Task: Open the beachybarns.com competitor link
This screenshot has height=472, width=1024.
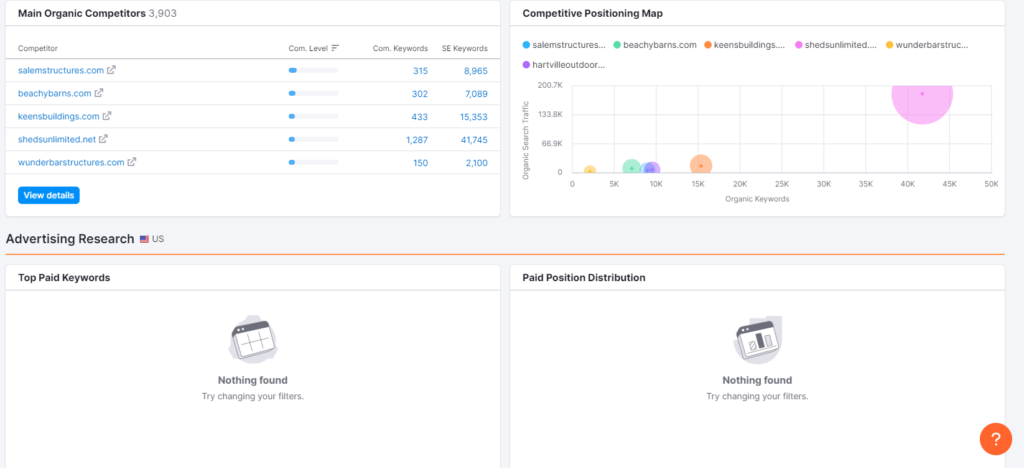Action: pyautogui.click(x=54, y=93)
